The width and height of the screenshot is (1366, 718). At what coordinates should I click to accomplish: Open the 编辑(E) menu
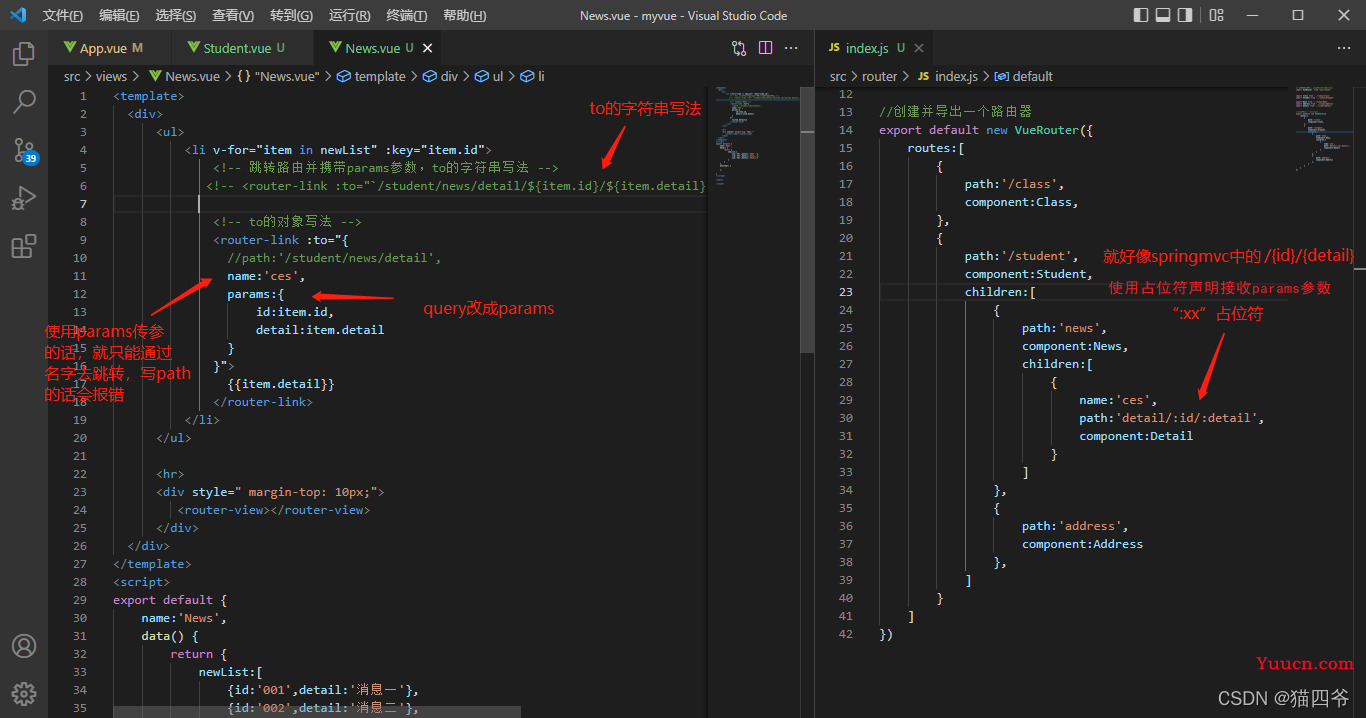pyautogui.click(x=119, y=15)
